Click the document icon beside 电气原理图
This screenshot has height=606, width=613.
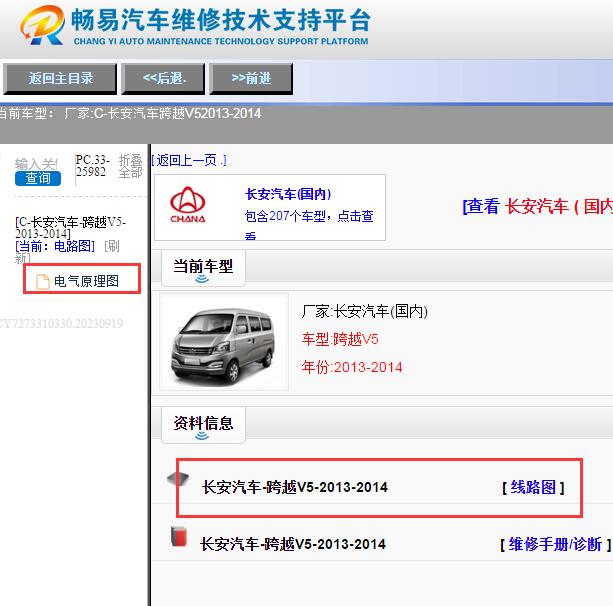tap(43, 281)
